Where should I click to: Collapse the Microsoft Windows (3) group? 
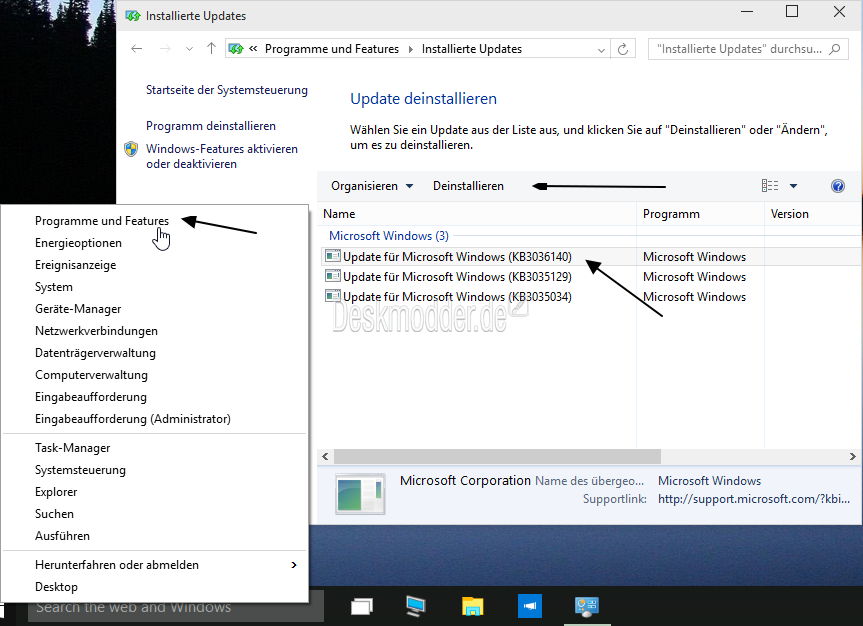pos(389,236)
